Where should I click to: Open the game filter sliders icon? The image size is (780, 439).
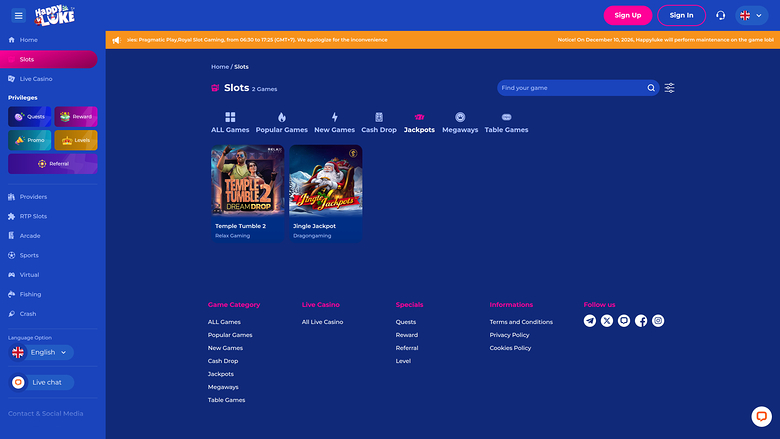coord(670,88)
